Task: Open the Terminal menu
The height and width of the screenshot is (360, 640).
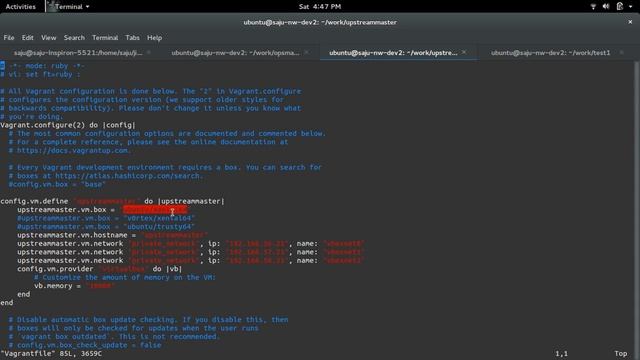Action: tap(105, 38)
